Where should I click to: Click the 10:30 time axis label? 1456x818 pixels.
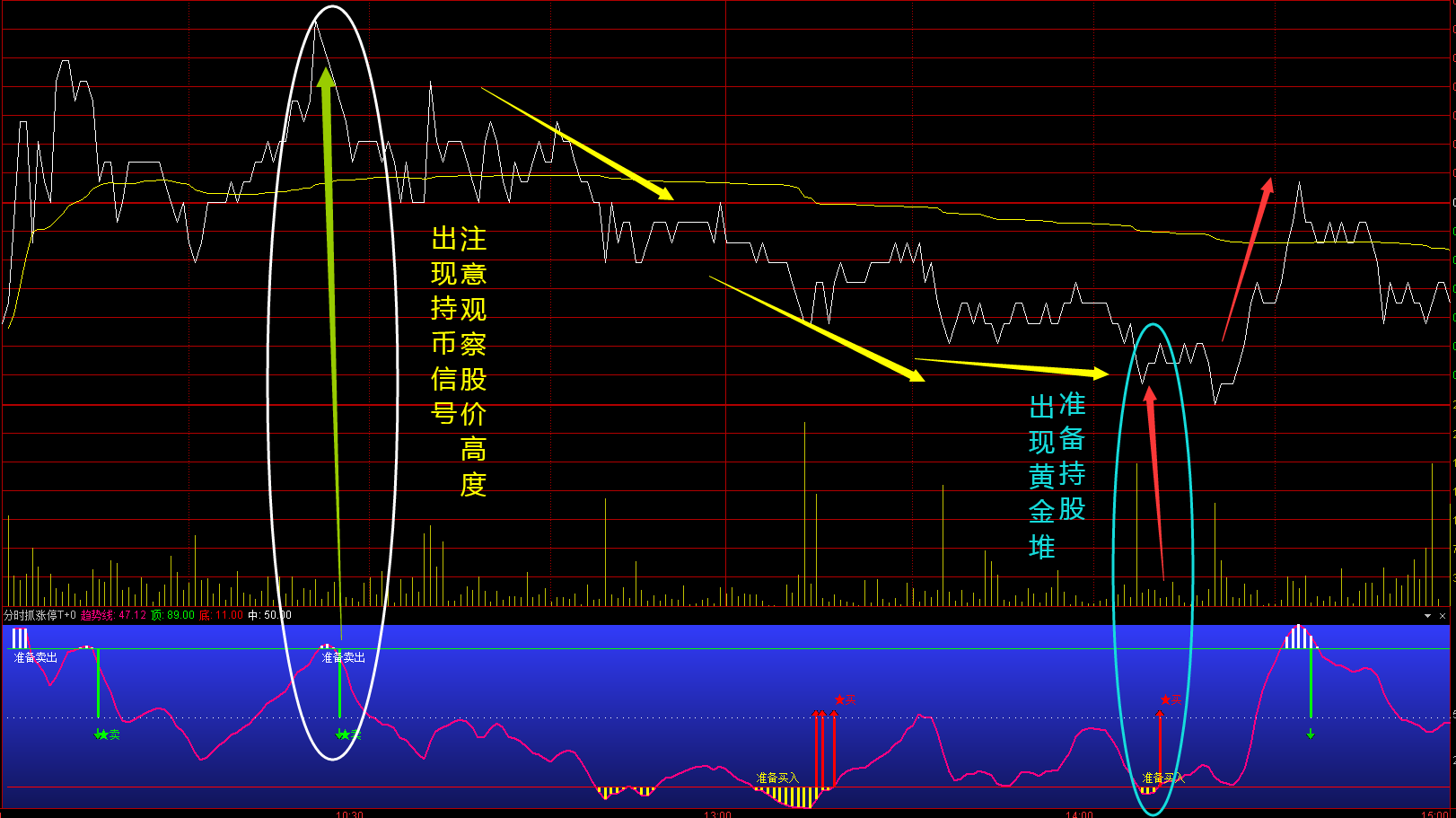[349, 814]
